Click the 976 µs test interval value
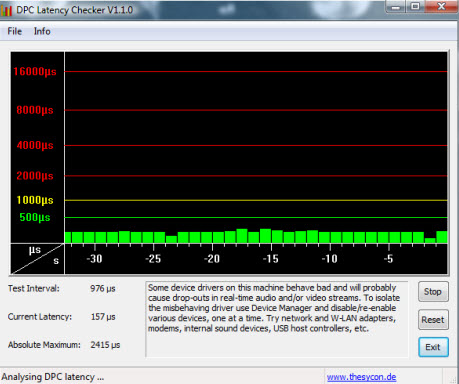Screen dimensions: 459x384 coord(103,288)
